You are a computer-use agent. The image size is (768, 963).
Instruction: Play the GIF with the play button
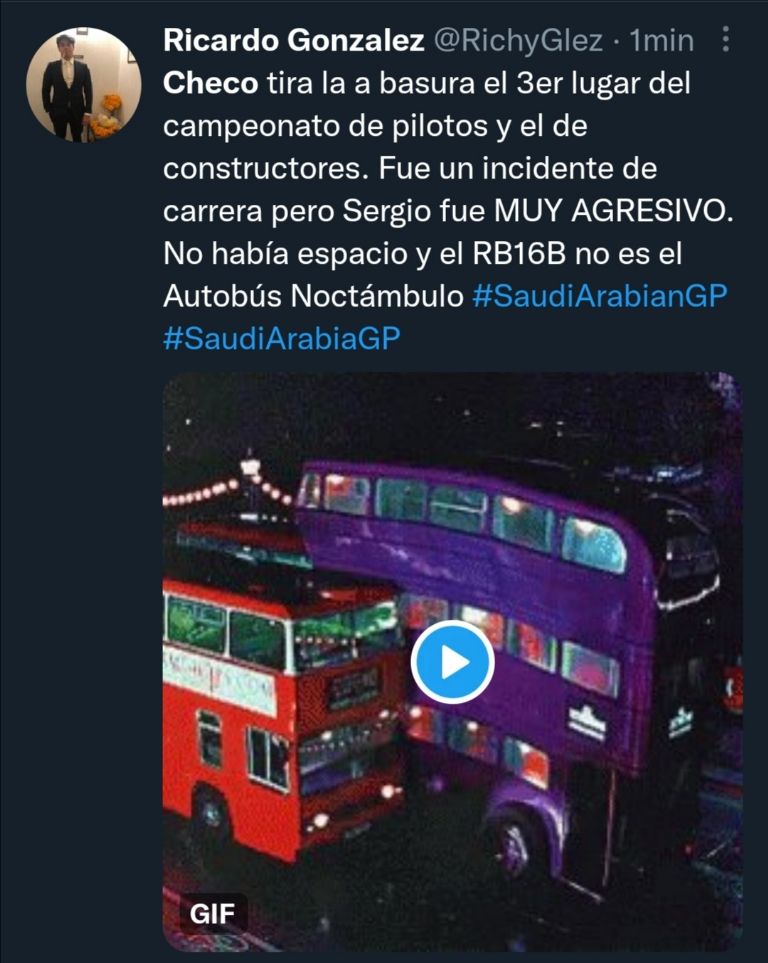[453, 663]
